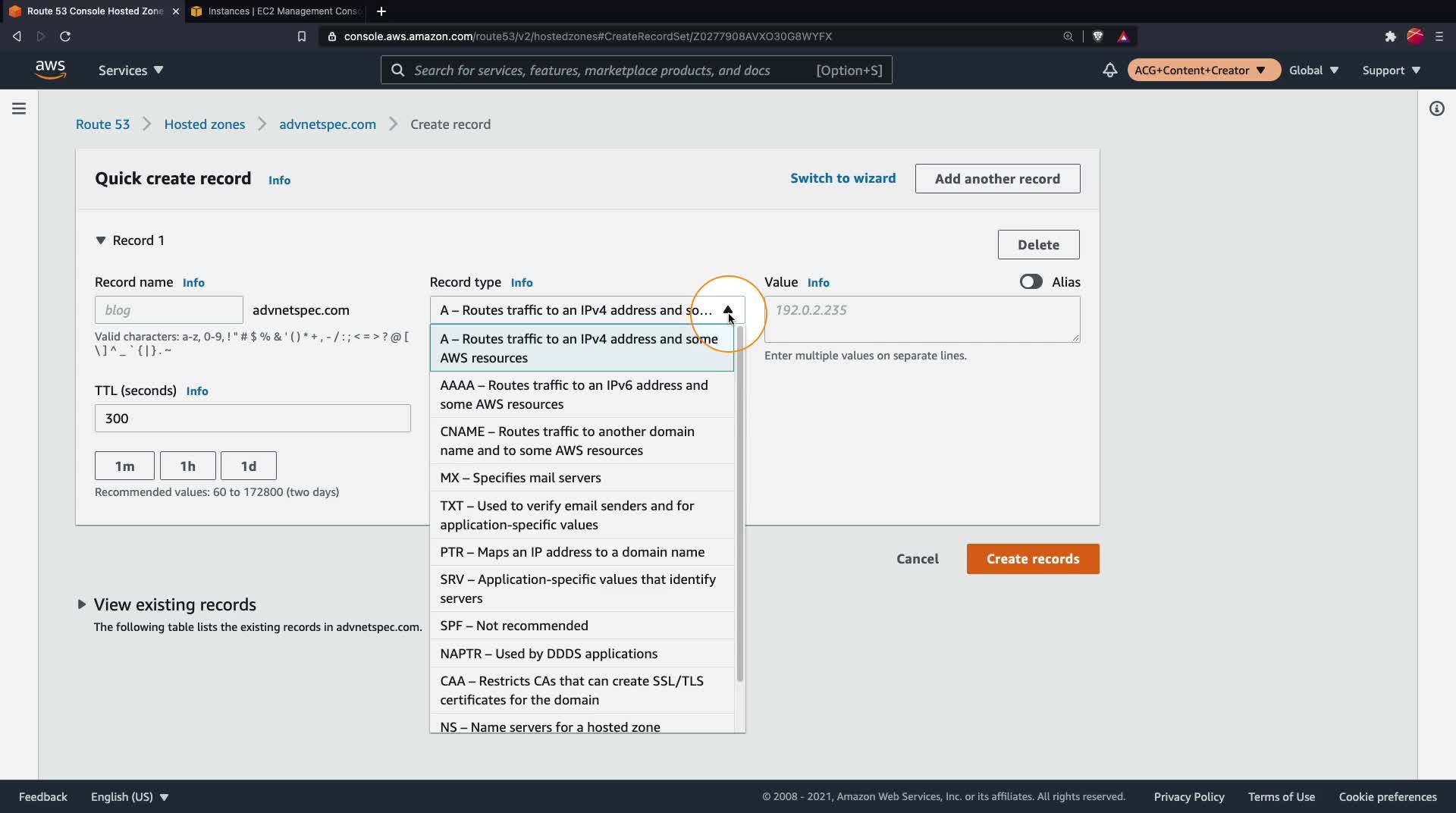1456x813 pixels.
Task: Click the browser back arrow
Action: coord(17,36)
